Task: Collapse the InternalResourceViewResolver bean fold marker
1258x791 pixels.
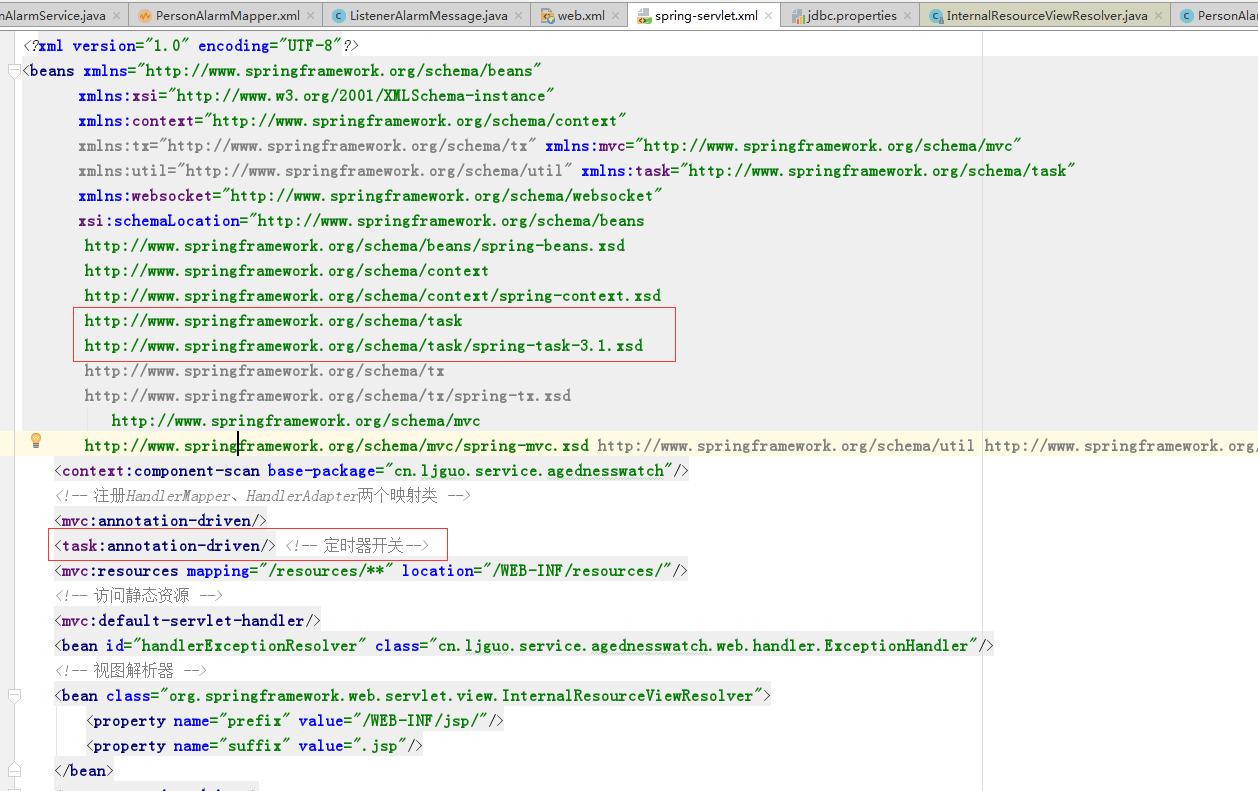Action: point(14,696)
